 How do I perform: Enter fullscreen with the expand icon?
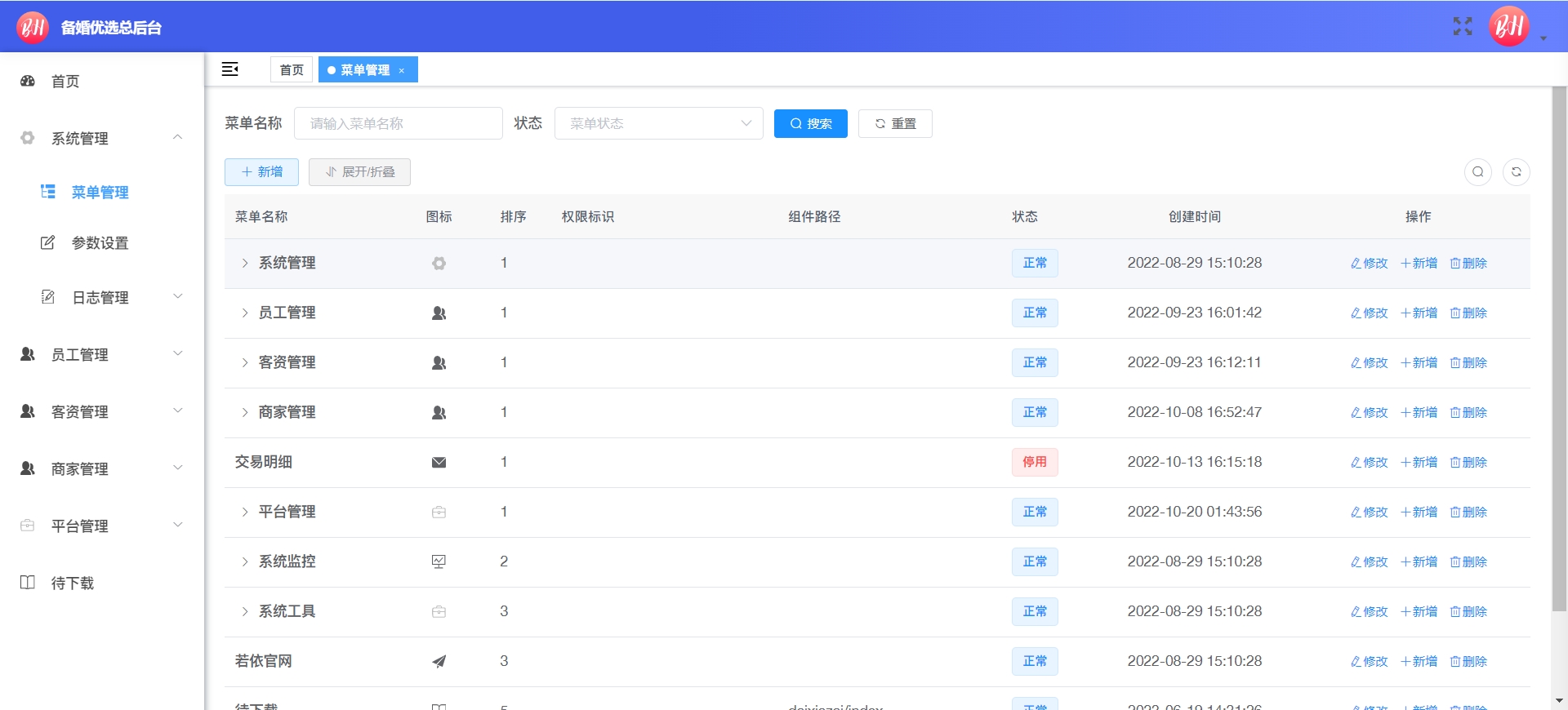[1463, 26]
